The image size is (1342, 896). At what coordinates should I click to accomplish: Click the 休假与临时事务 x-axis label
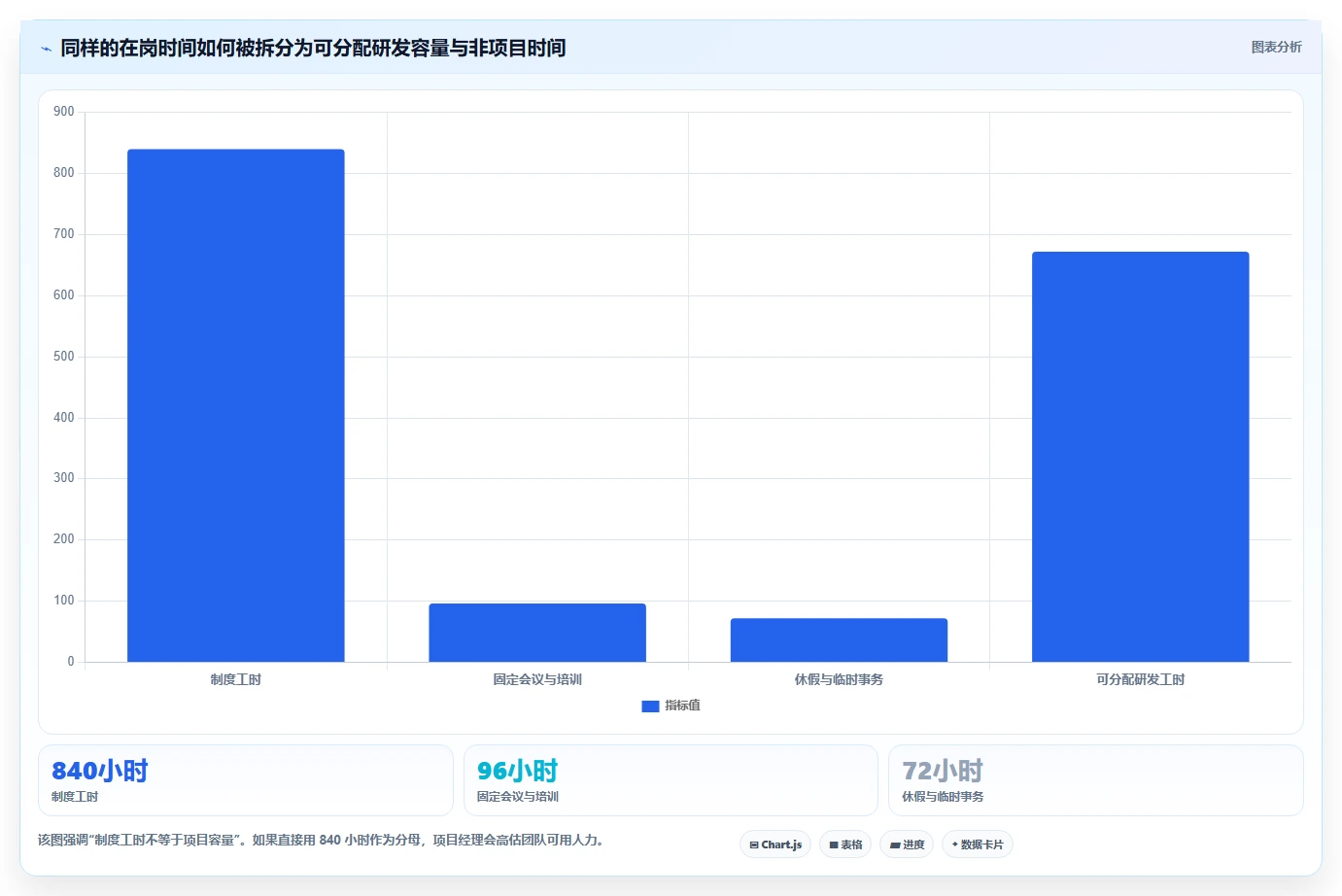(839, 679)
